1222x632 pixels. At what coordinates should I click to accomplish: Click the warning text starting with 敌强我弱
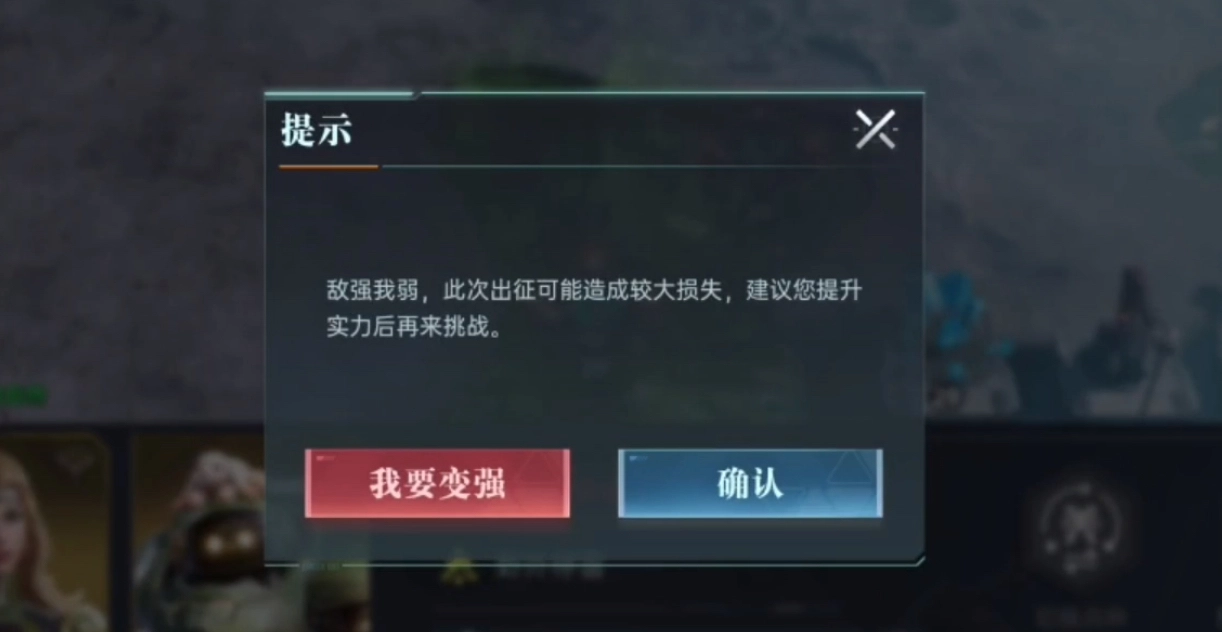coord(594,309)
